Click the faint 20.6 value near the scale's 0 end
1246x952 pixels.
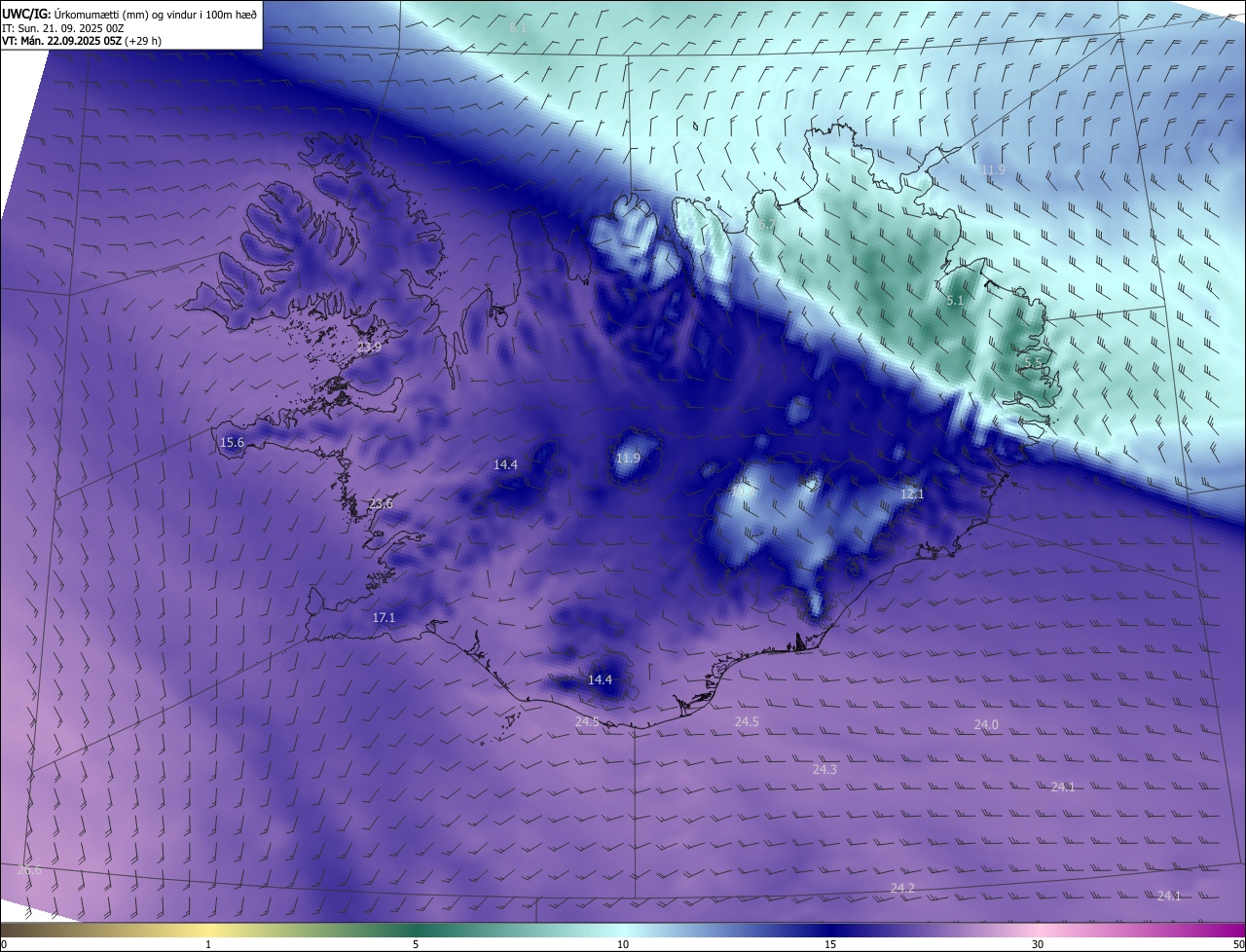(x=29, y=869)
